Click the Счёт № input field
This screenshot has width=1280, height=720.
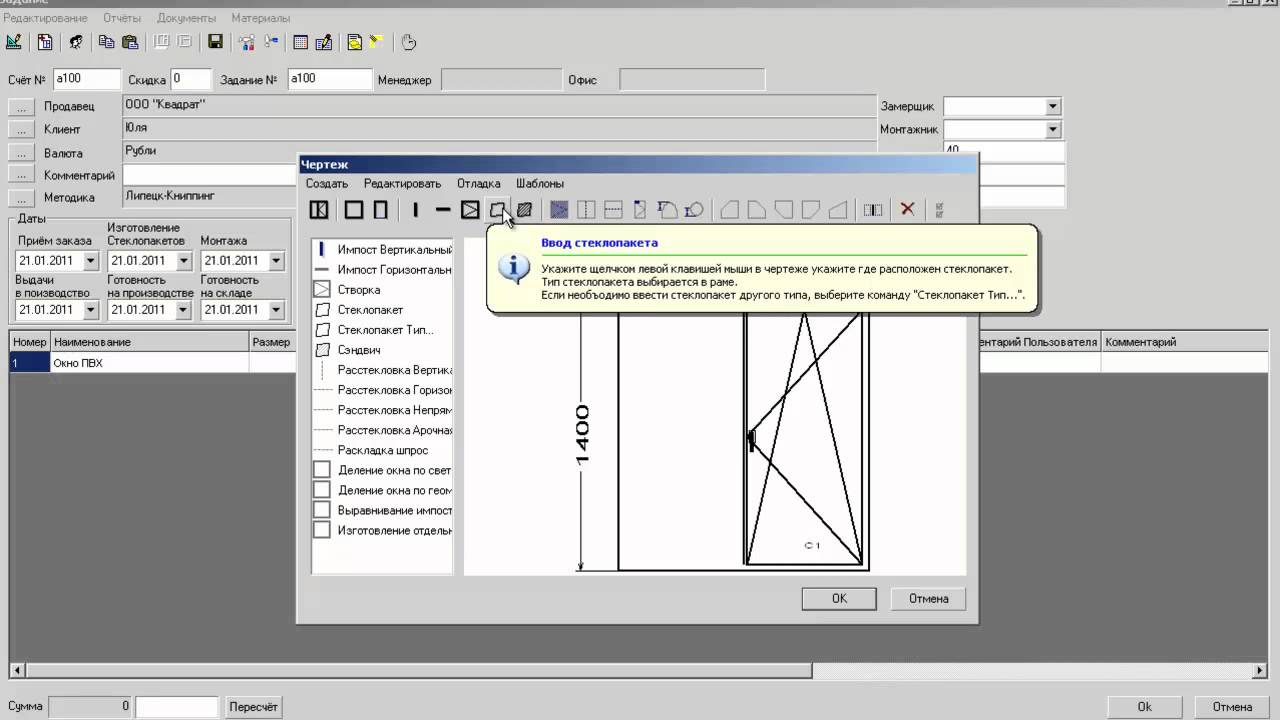86,79
